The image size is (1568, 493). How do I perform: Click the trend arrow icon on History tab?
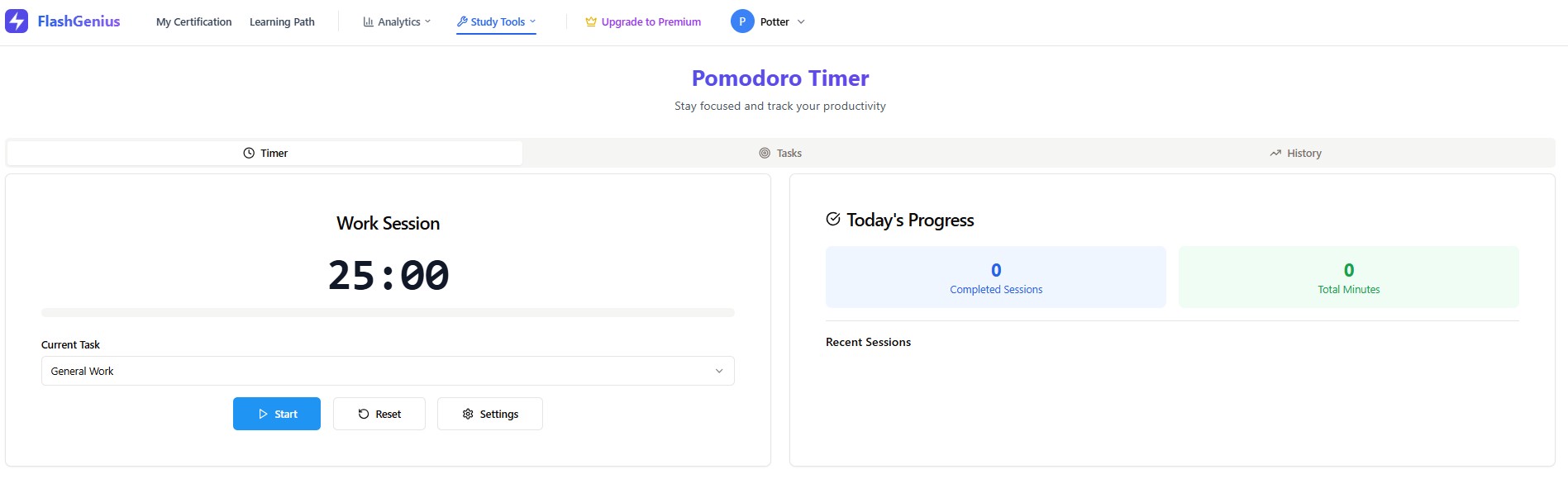click(1275, 153)
